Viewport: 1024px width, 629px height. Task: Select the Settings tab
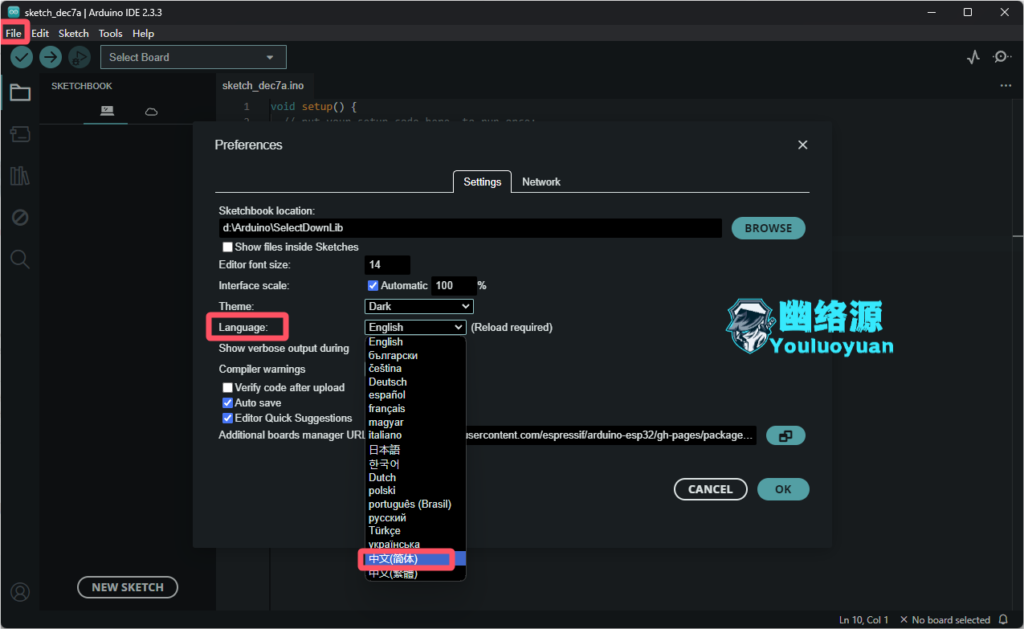coord(482,182)
